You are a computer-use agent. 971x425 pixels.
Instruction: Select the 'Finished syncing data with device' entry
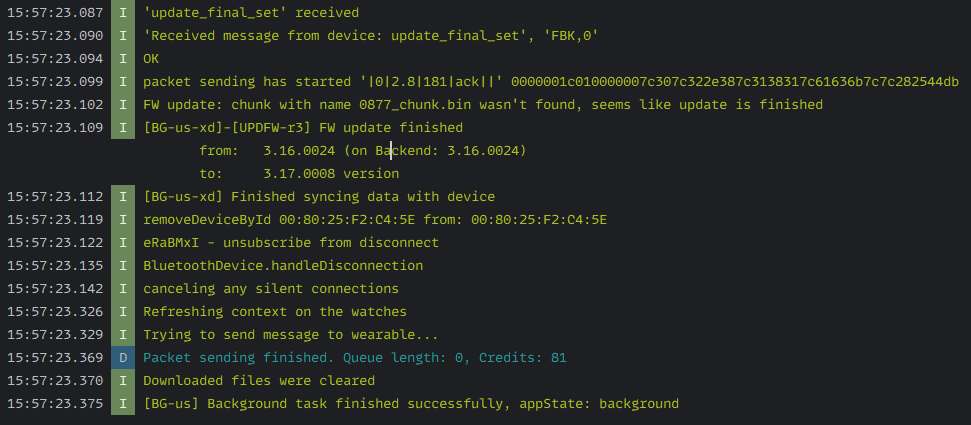pyautogui.click(x=319, y=197)
